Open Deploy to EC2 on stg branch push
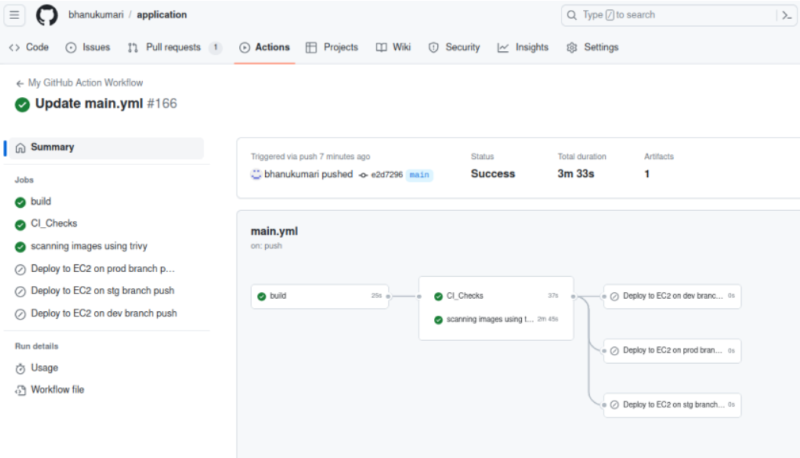This screenshot has height=458, width=800. (x=103, y=291)
